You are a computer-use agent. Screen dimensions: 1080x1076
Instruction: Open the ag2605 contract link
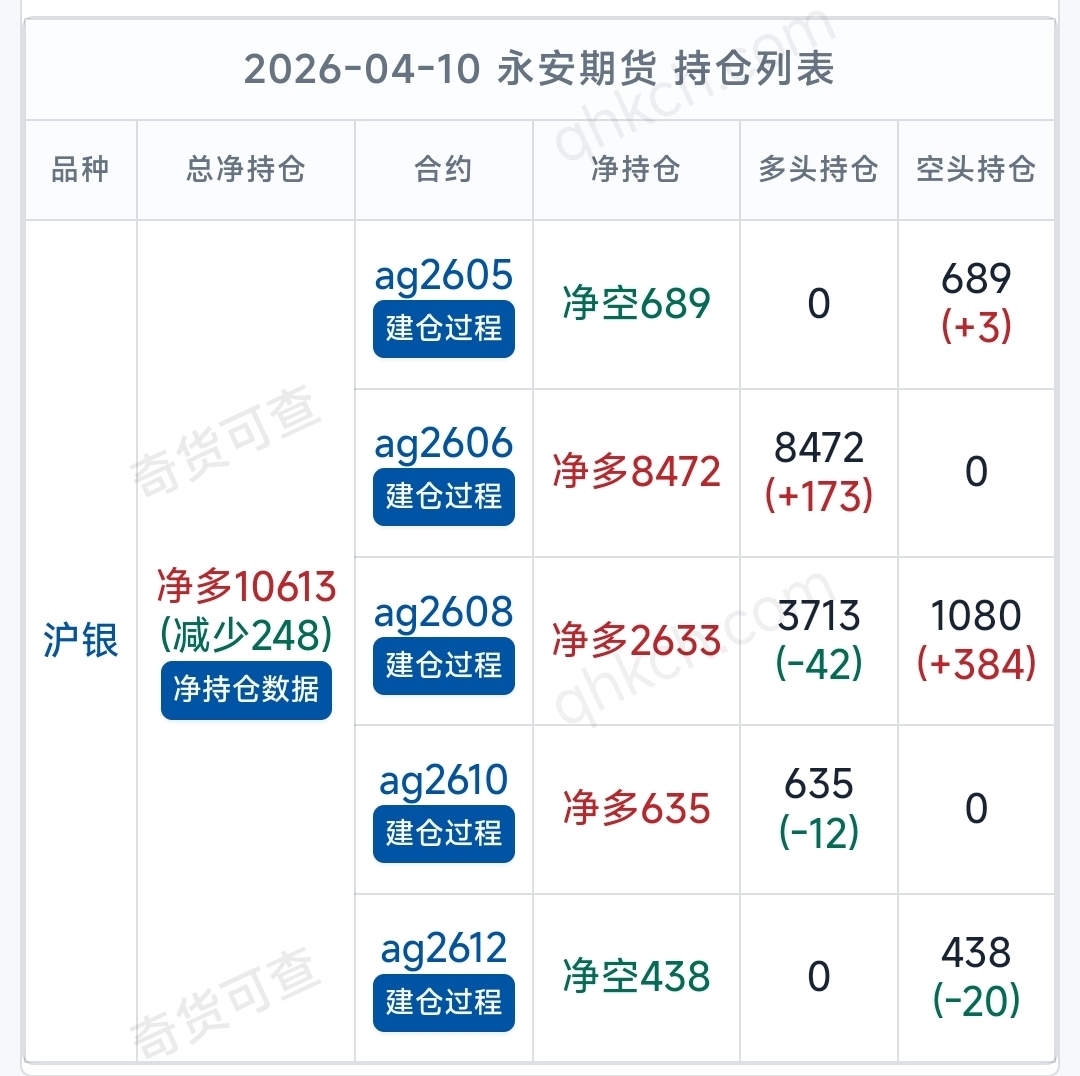444,275
